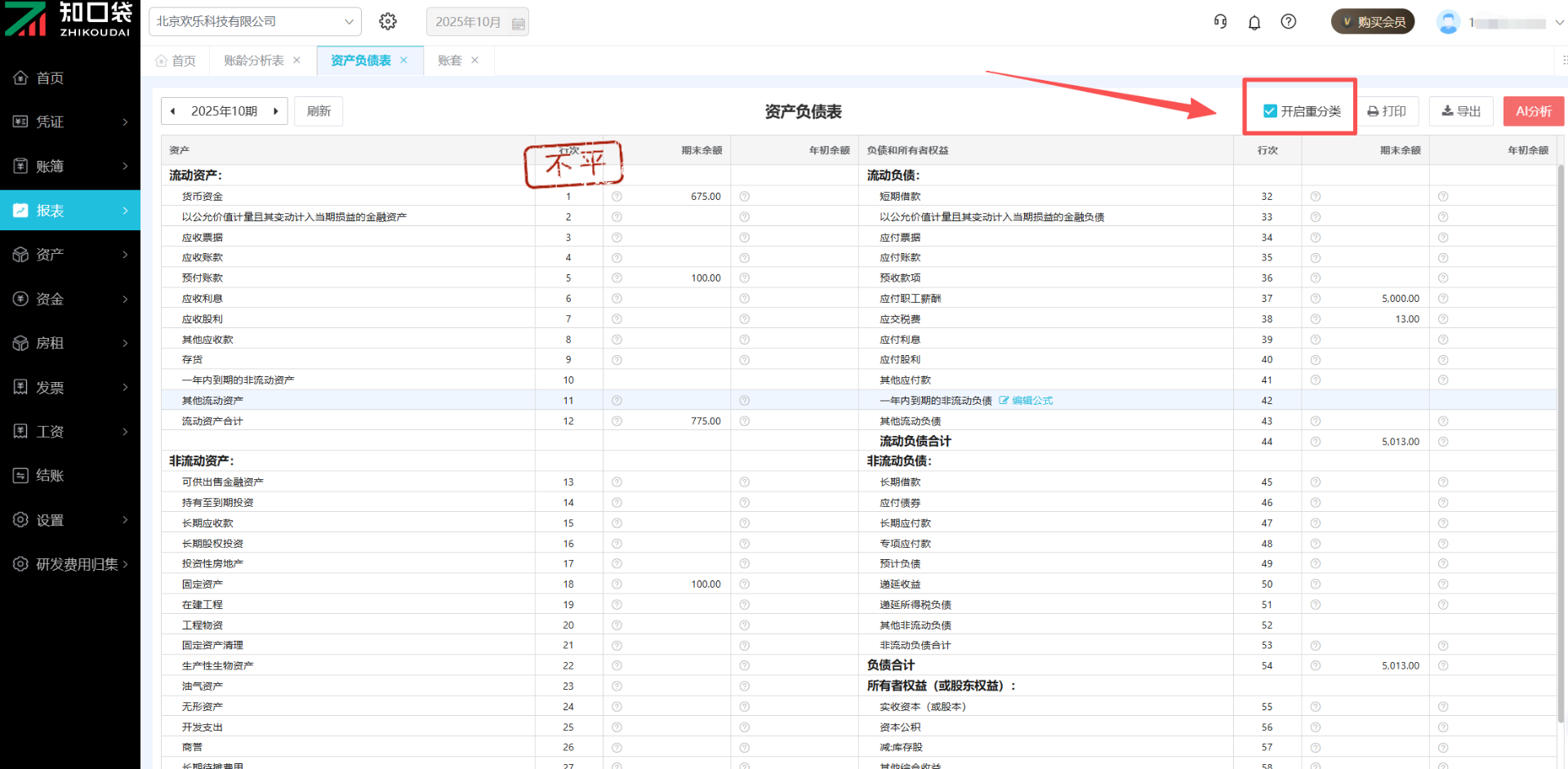This screenshot has height=769, width=1568.
Task: Go to previous period arrow
Action: click(x=173, y=111)
